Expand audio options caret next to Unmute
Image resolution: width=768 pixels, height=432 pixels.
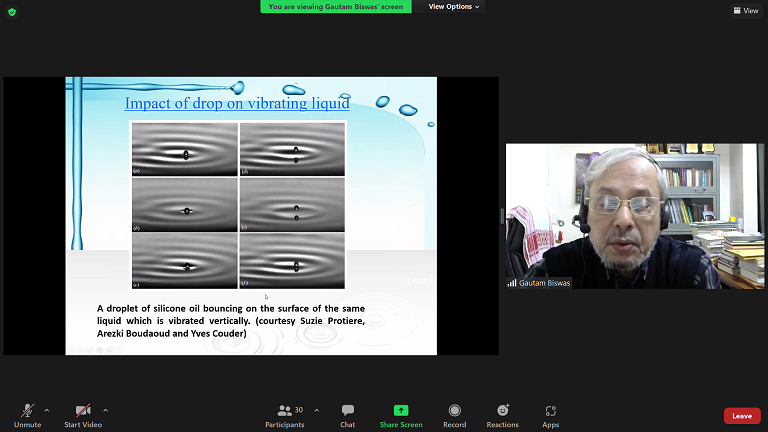coord(47,410)
